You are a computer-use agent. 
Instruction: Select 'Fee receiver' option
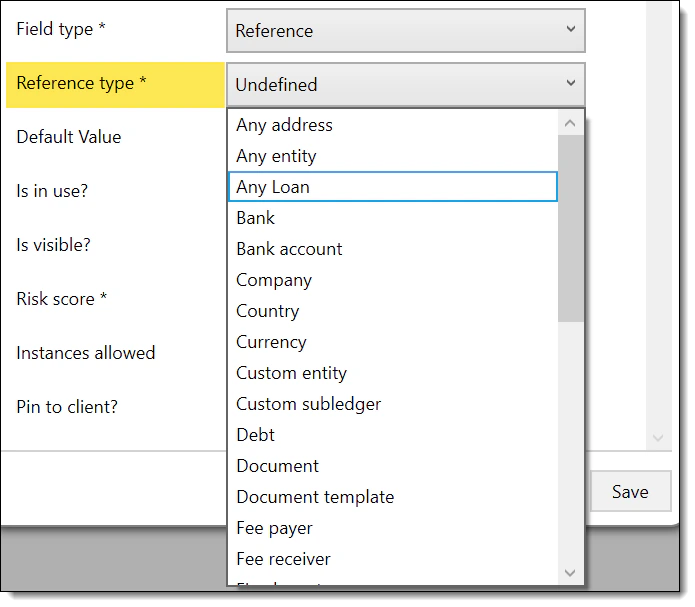click(x=393, y=559)
